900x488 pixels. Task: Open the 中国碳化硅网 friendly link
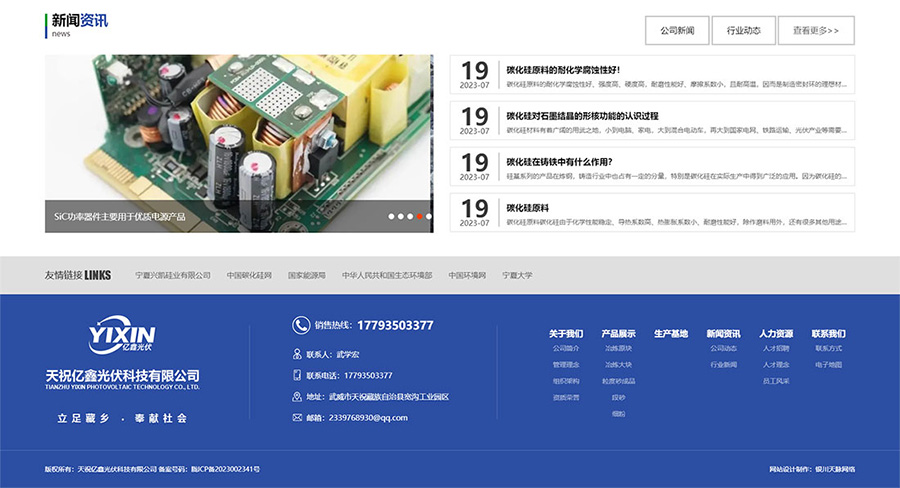[249, 275]
